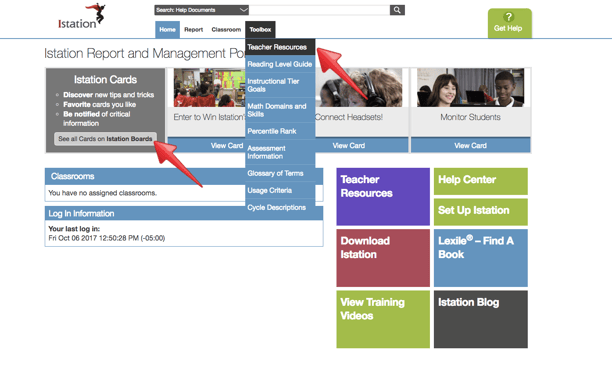
Task: Open the Istation Blog tile
Action: [x=480, y=319]
